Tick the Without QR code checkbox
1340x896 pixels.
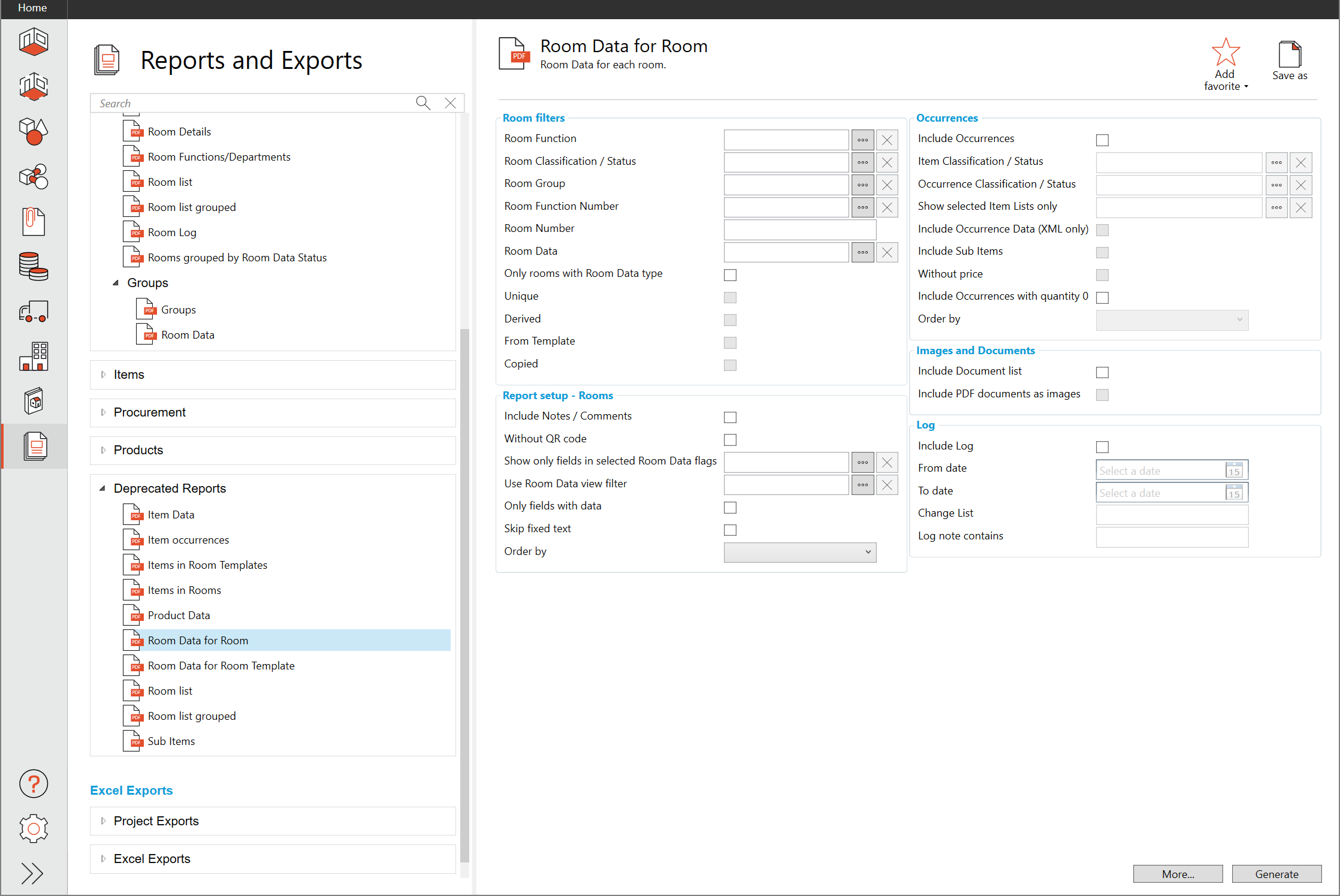[730, 440]
